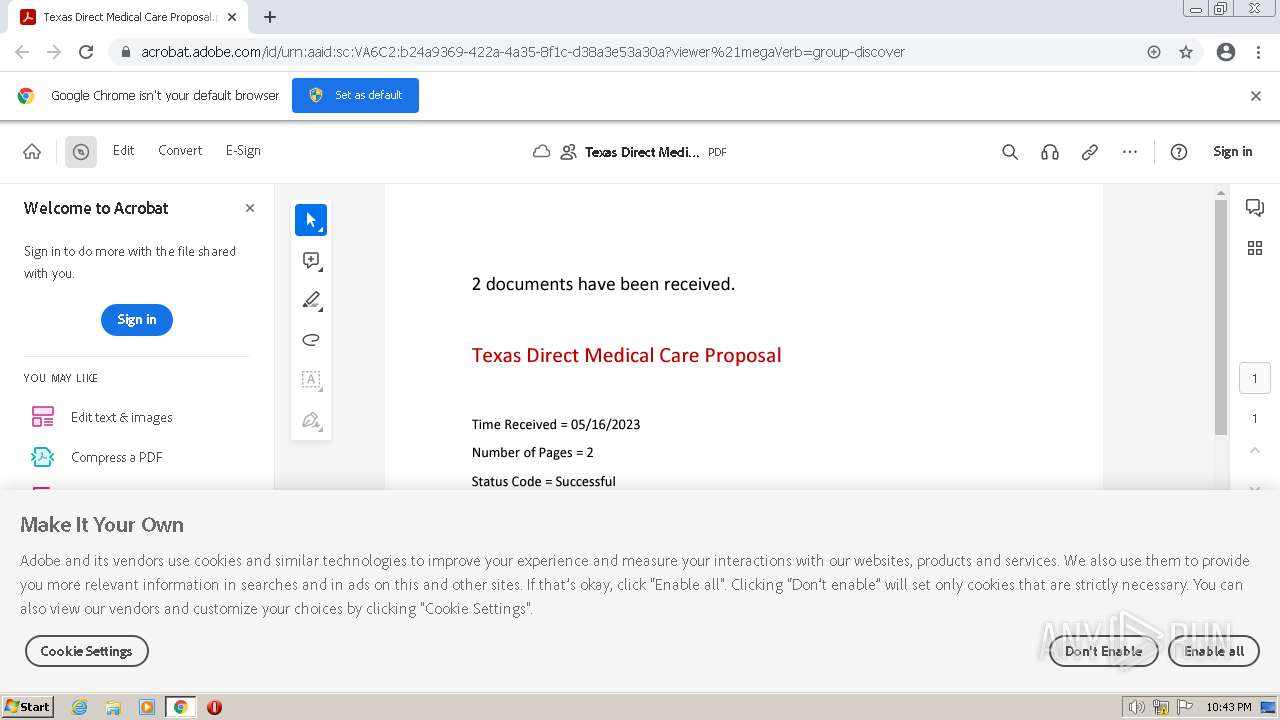Click the blue Sign in button
This screenshot has width=1280, height=720.
(137, 320)
